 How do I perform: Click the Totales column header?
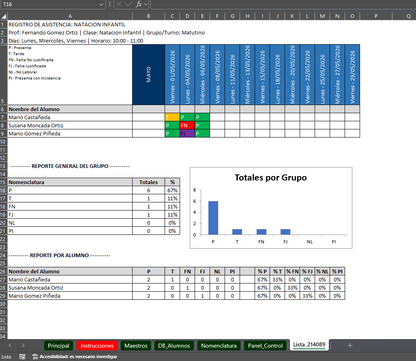point(148,182)
